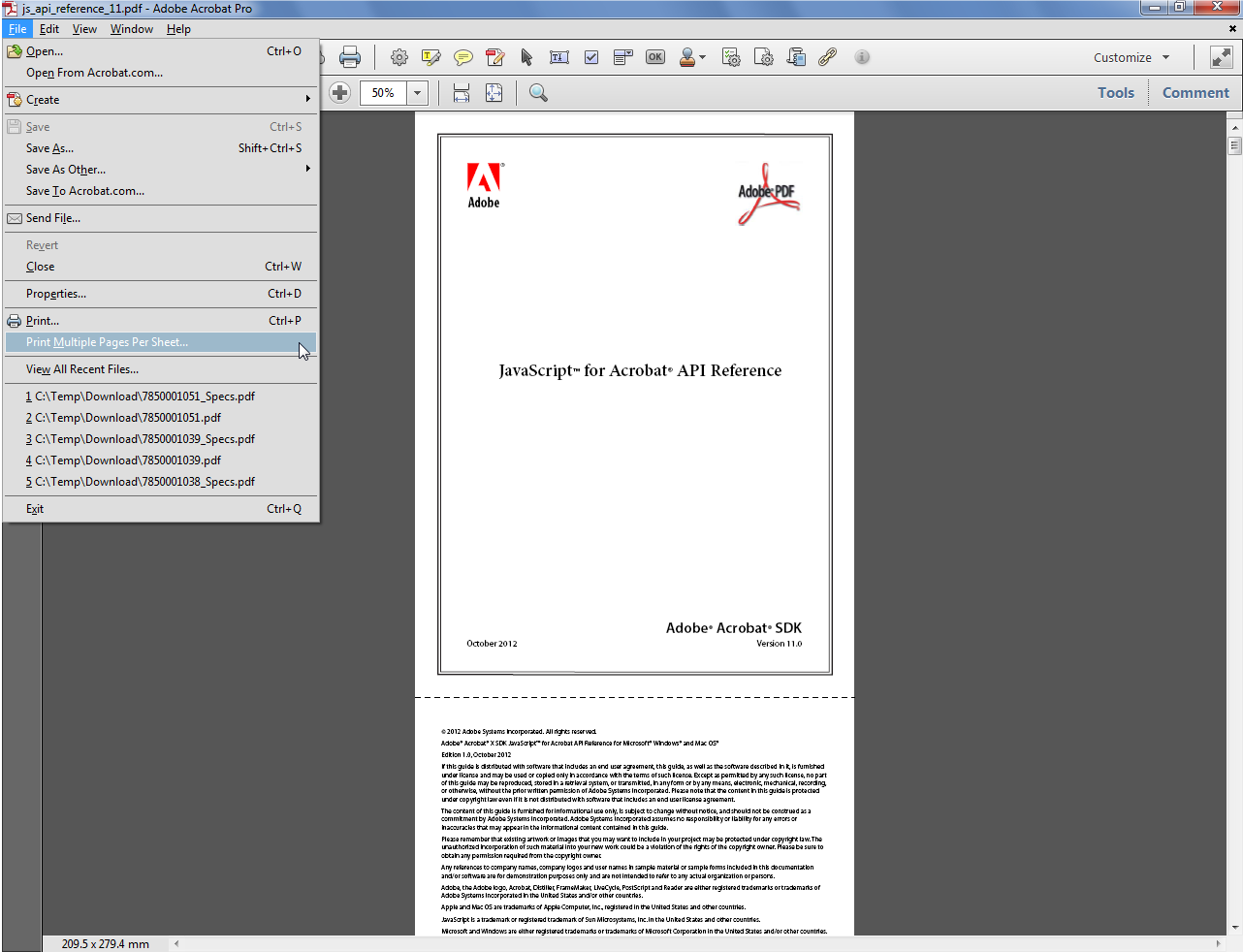The height and width of the screenshot is (952, 1243).
Task: Select the arrow selection tool
Action: click(526, 57)
